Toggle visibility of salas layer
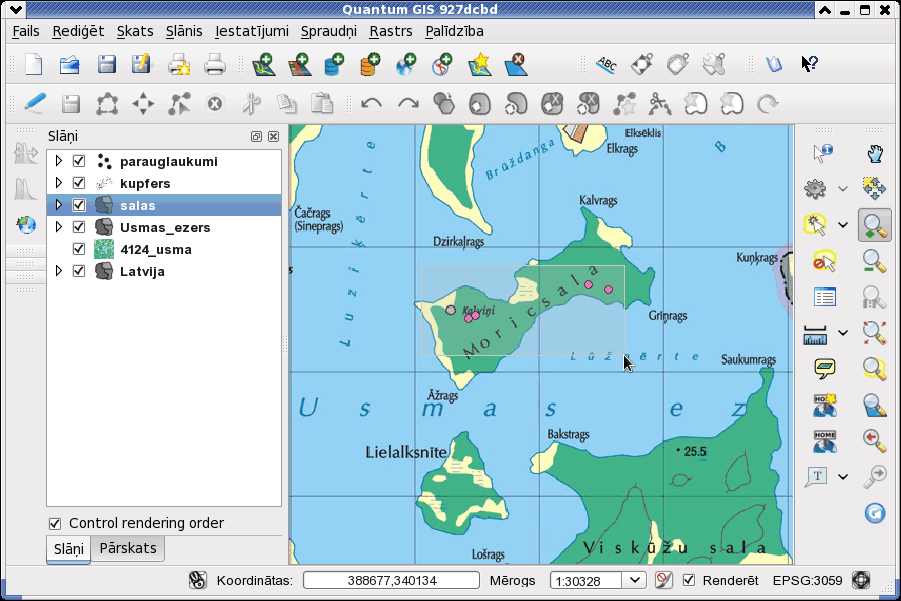 pos(79,205)
